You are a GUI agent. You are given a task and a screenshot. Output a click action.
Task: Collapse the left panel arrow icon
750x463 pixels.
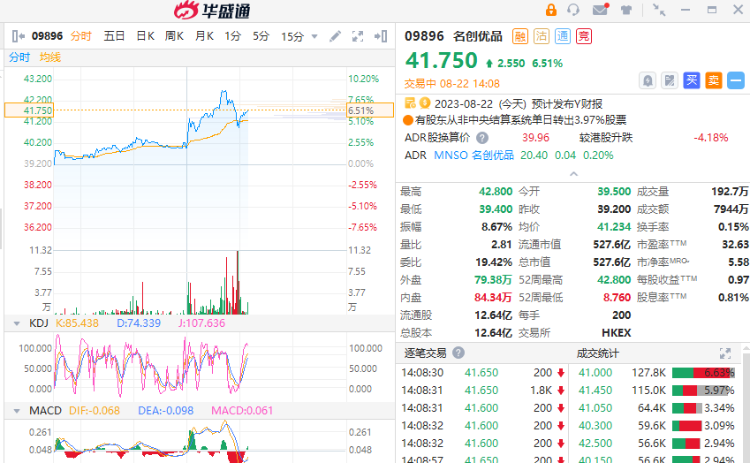click(x=18, y=36)
